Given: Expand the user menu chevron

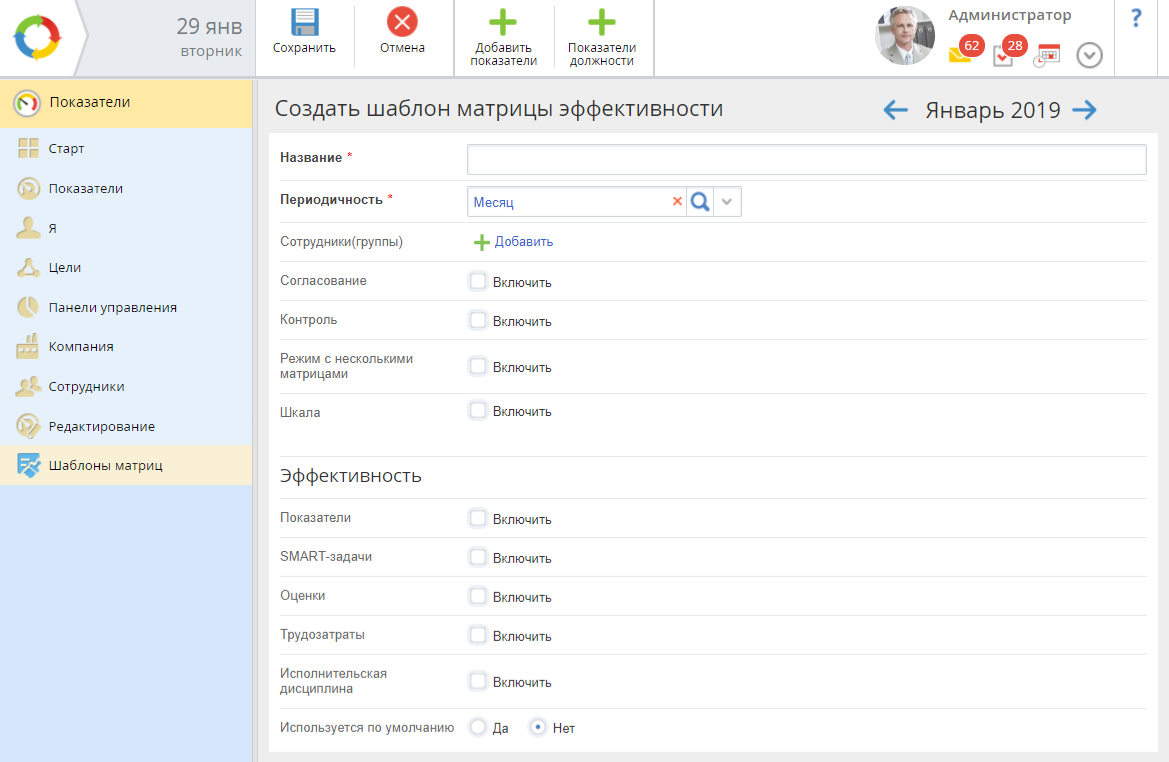Looking at the screenshot, I should pos(1089,55).
